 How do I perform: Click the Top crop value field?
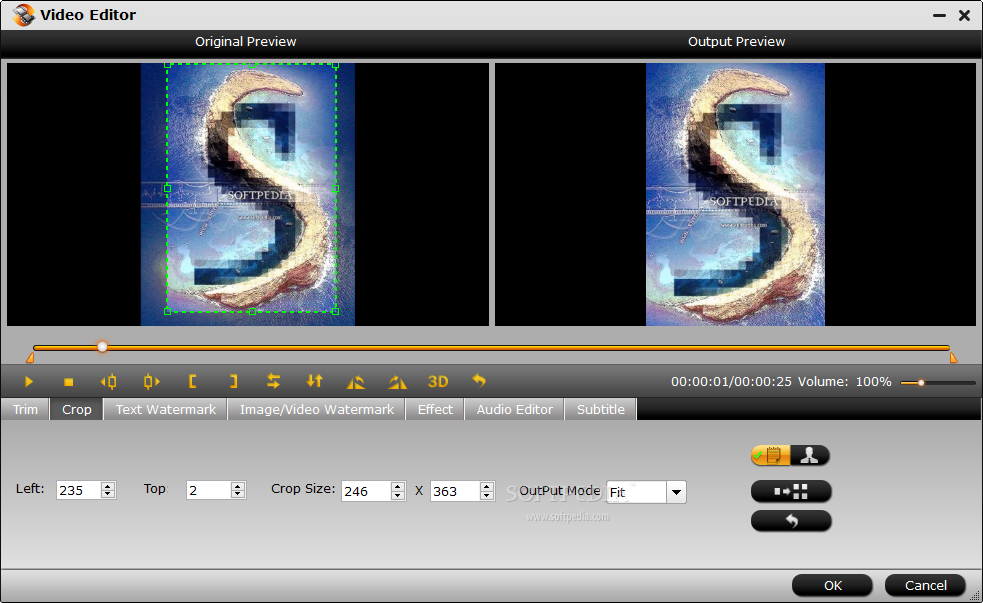coord(208,490)
